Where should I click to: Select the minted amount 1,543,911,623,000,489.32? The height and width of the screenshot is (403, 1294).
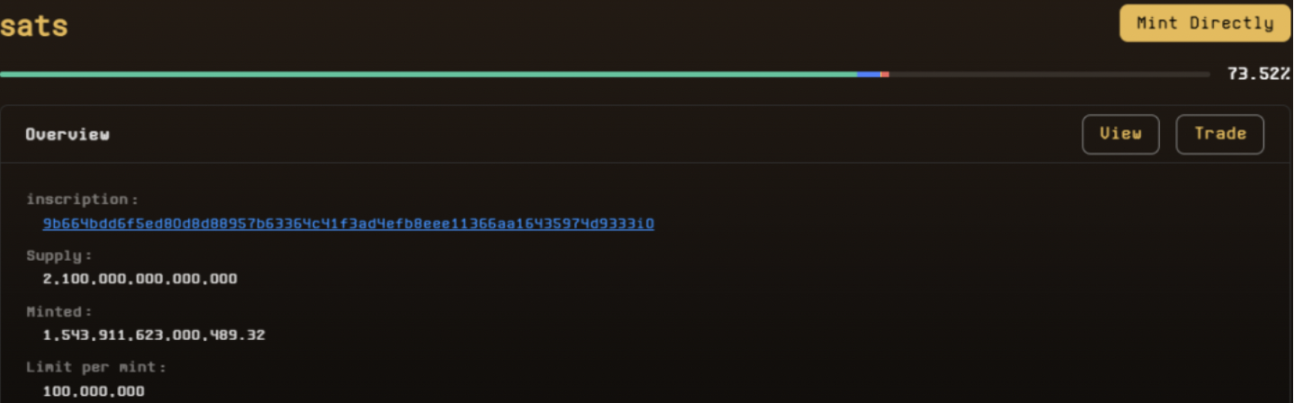(154, 335)
